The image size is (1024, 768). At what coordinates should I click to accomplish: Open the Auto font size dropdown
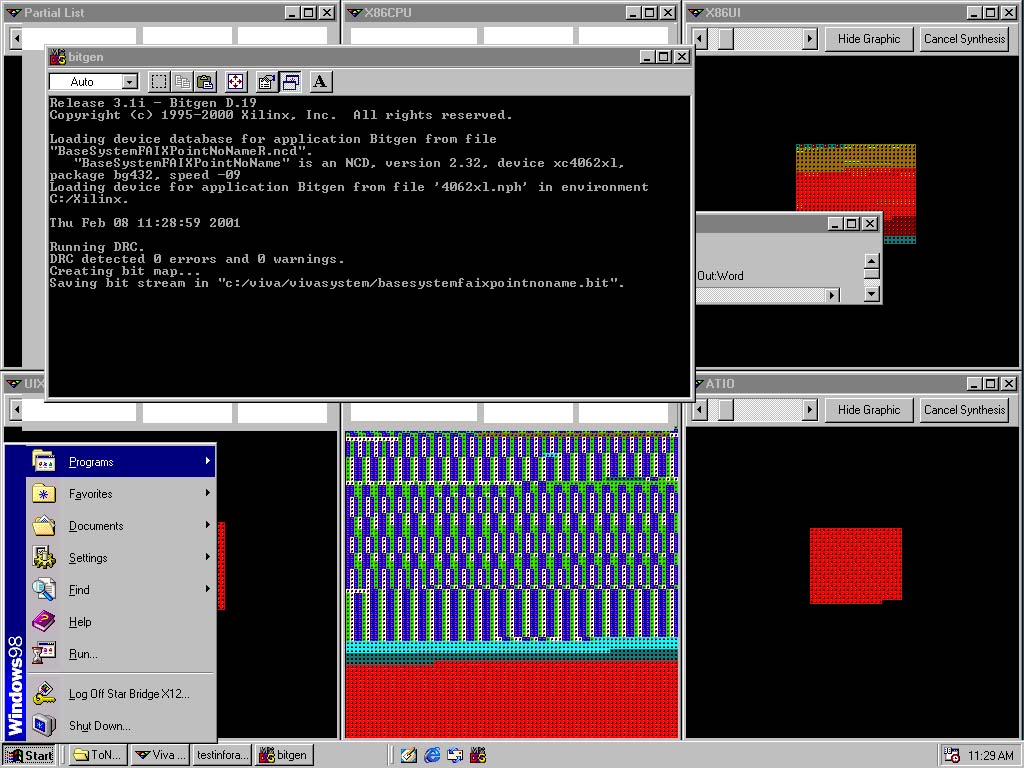[129, 82]
